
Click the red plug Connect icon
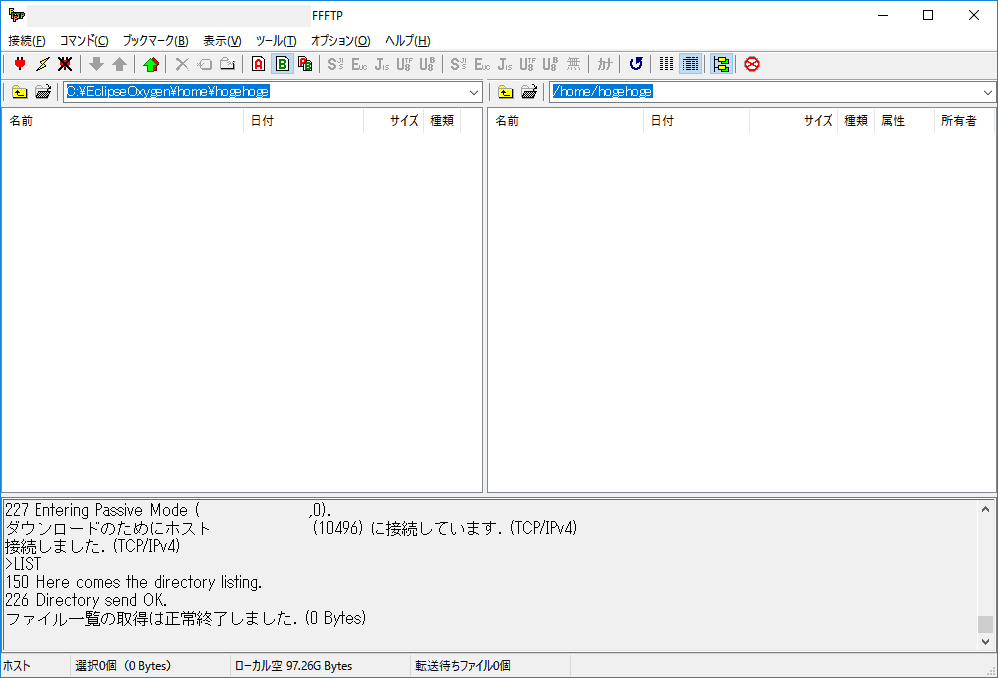20,64
